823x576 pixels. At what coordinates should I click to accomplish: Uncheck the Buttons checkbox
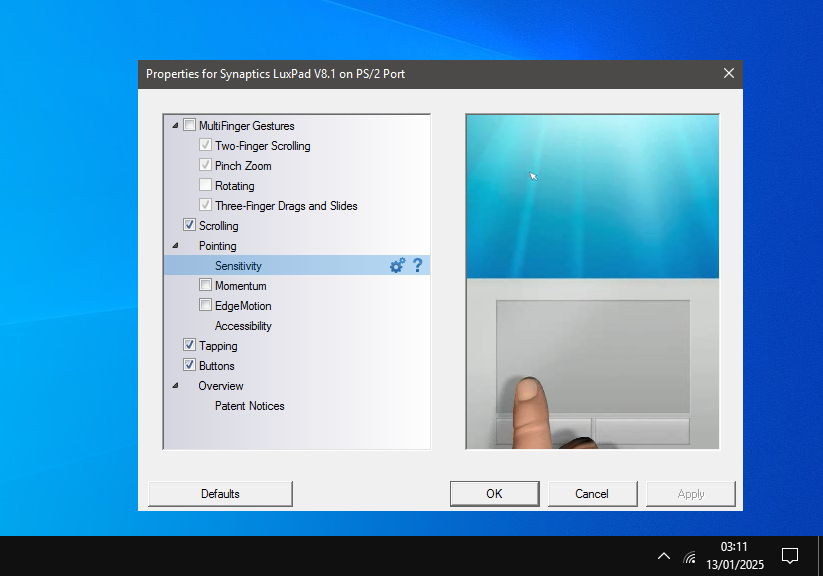click(x=189, y=365)
